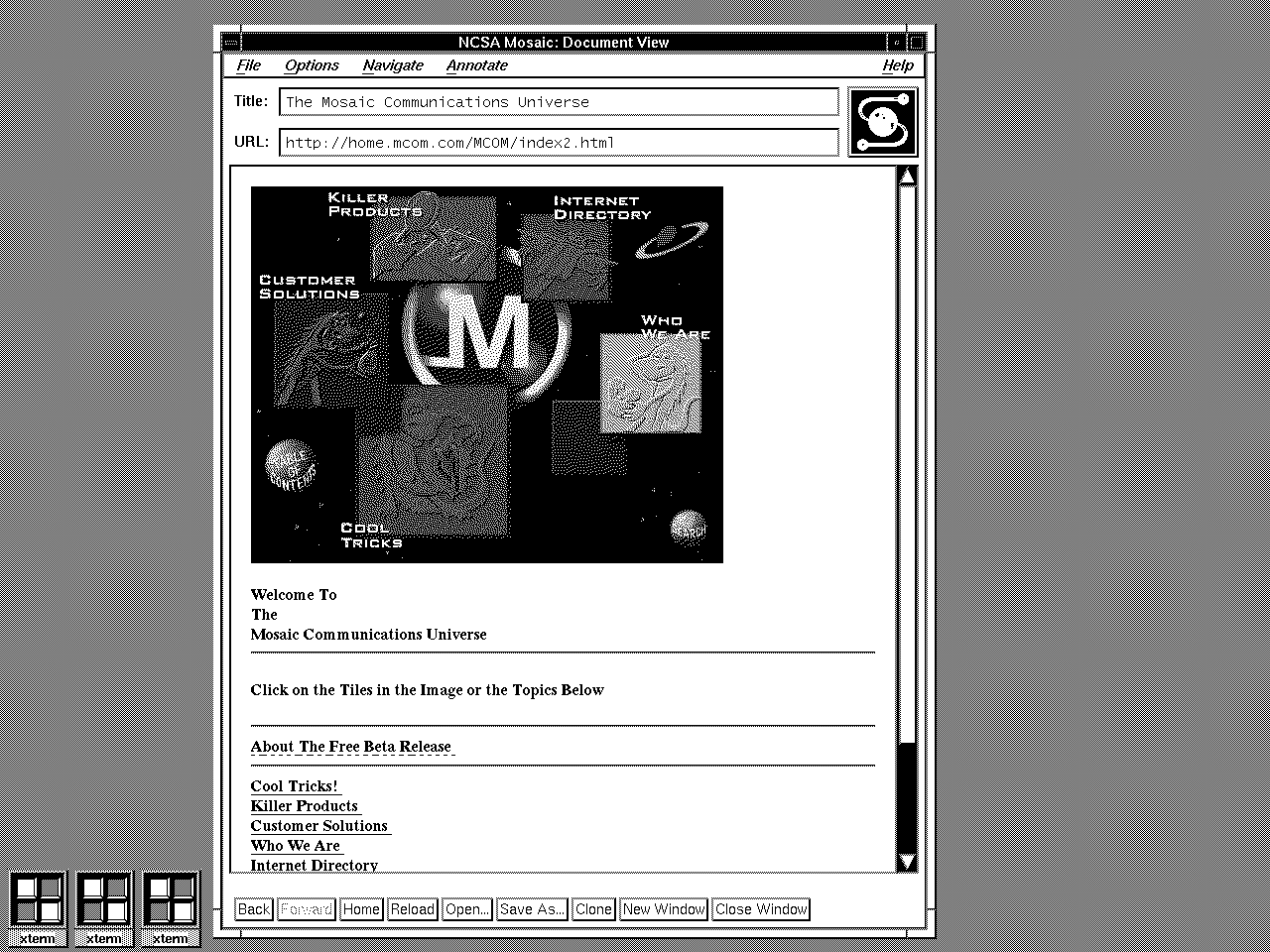The width and height of the screenshot is (1270, 952).
Task: Open the window menu button in the title bar
Action: [230, 43]
